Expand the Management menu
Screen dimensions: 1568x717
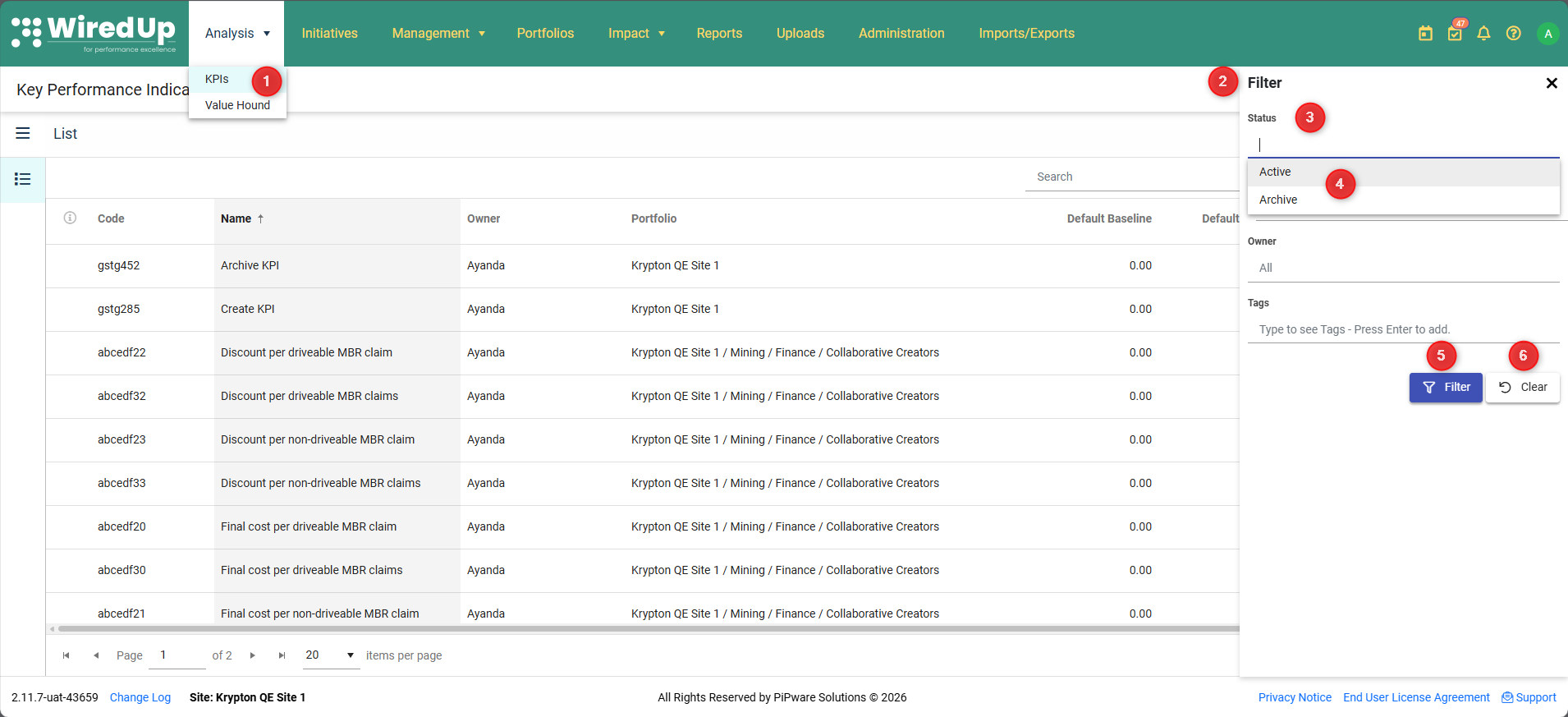tap(438, 34)
